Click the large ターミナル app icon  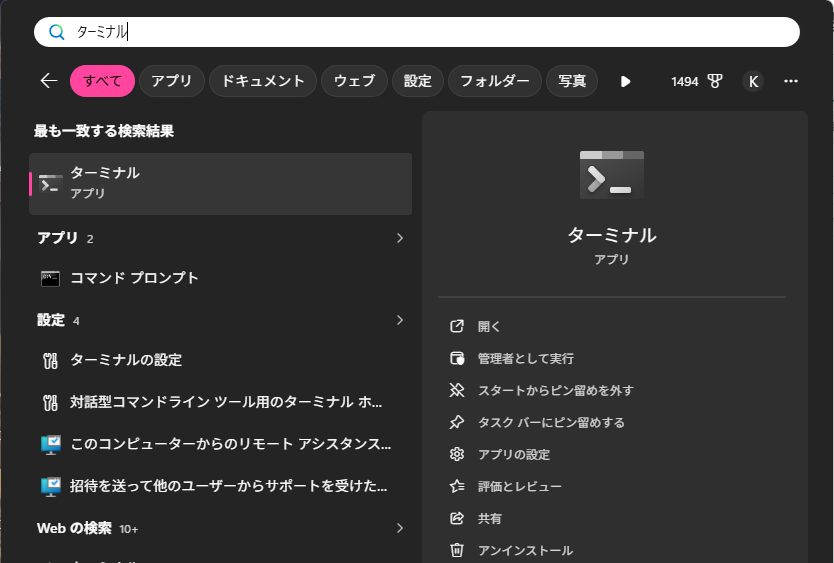point(611,175)
